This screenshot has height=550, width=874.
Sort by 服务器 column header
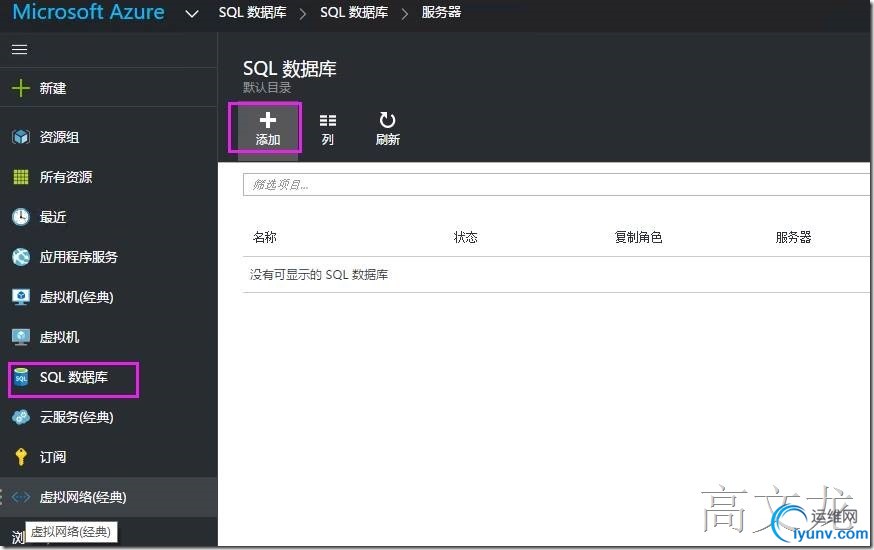pyautogui.click(x=793, y=237)
